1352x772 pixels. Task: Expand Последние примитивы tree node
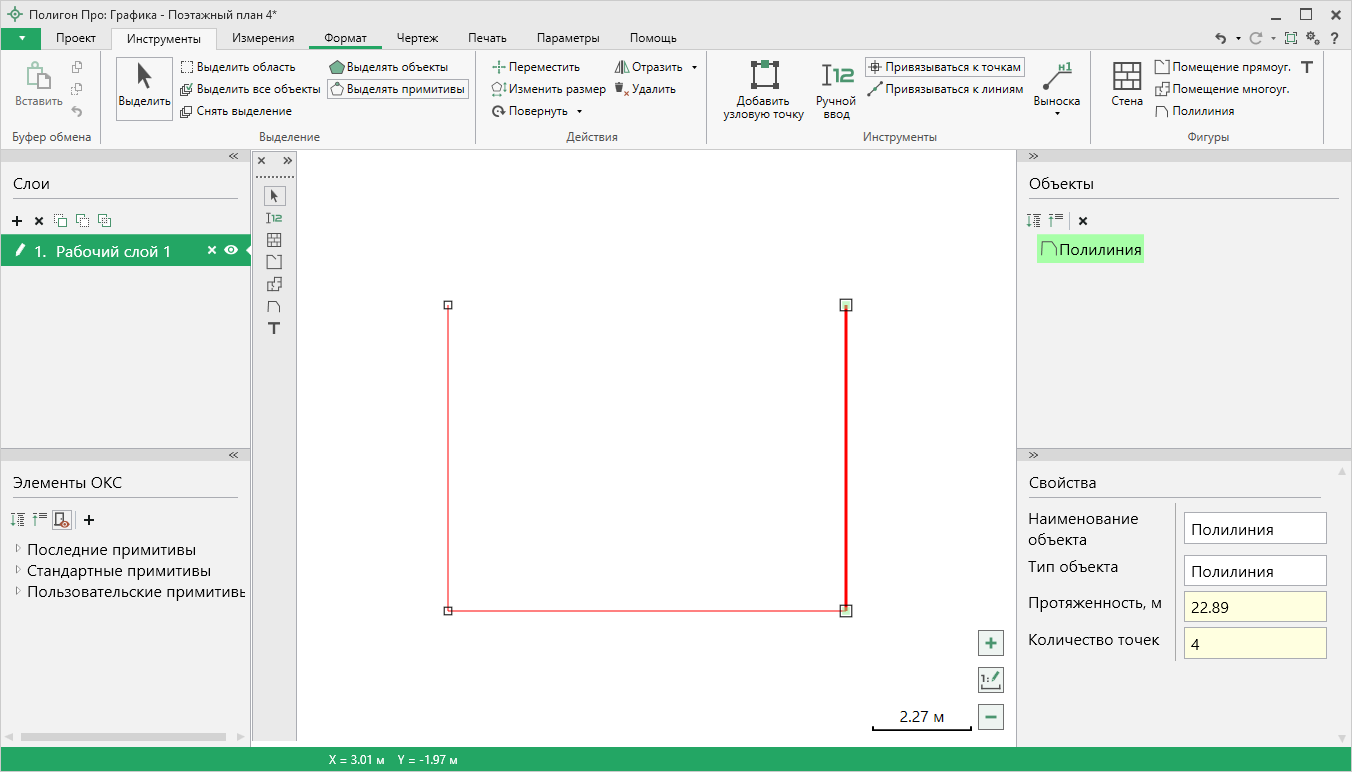pyautogui.click(x=18, y=550)
